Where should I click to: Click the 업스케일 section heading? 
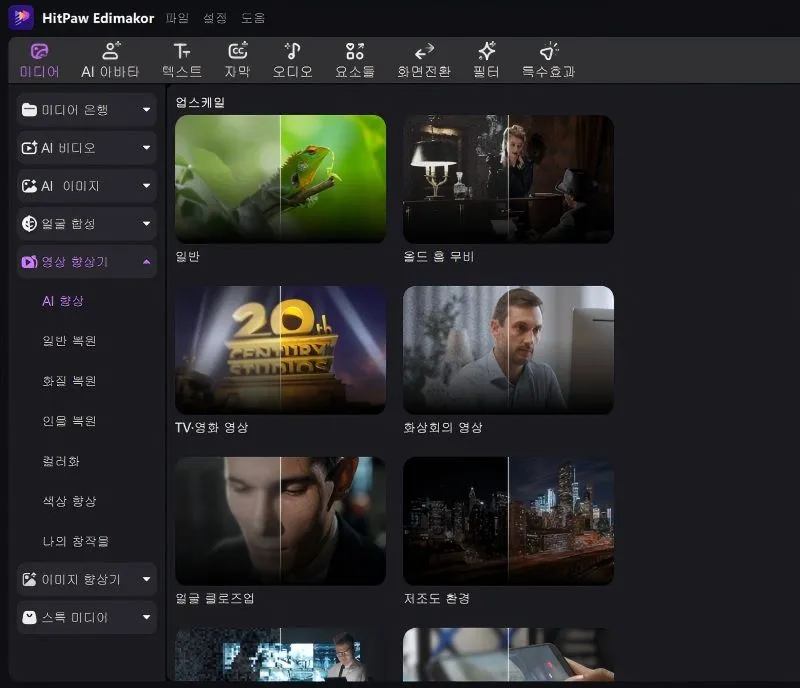click(x=200, y=103)
